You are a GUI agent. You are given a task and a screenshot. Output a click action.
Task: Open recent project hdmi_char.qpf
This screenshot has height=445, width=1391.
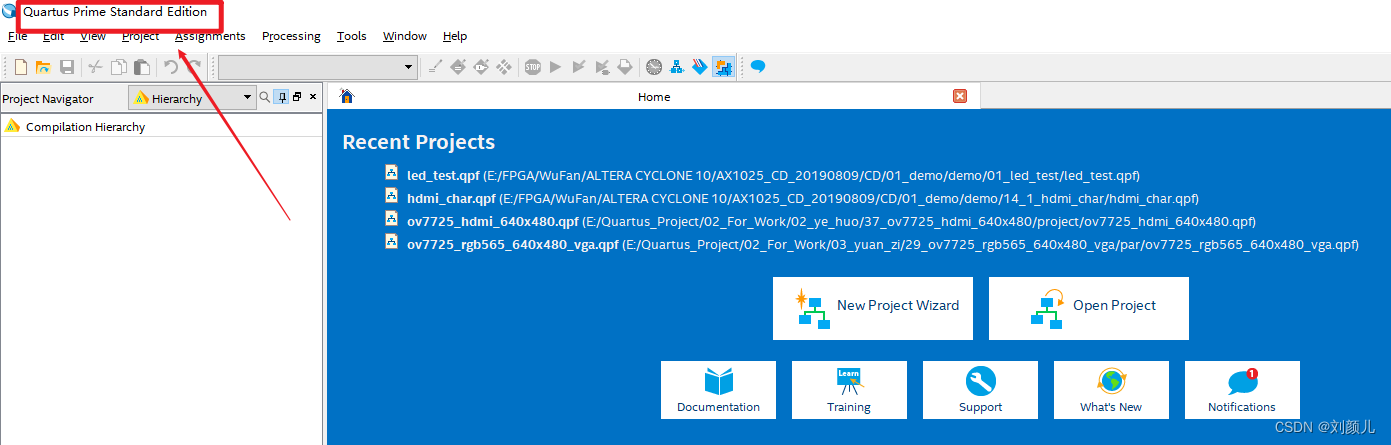803,198
